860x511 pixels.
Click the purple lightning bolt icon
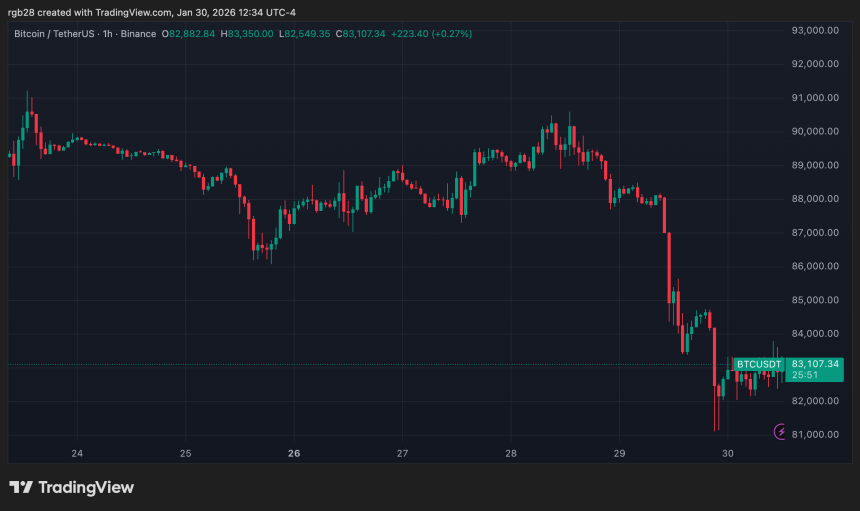(x=779, y=432)
